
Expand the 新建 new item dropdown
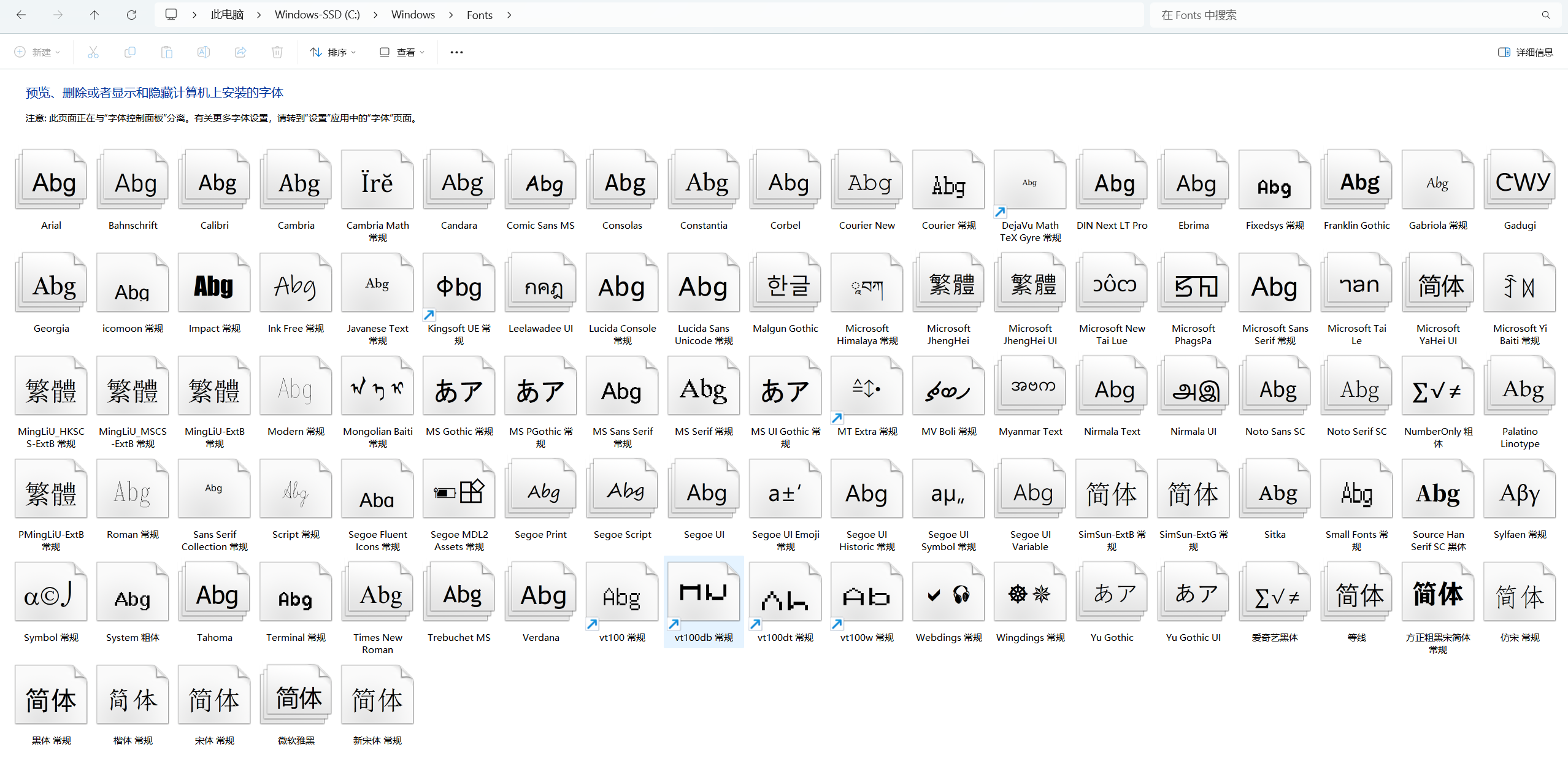point(37,52)
